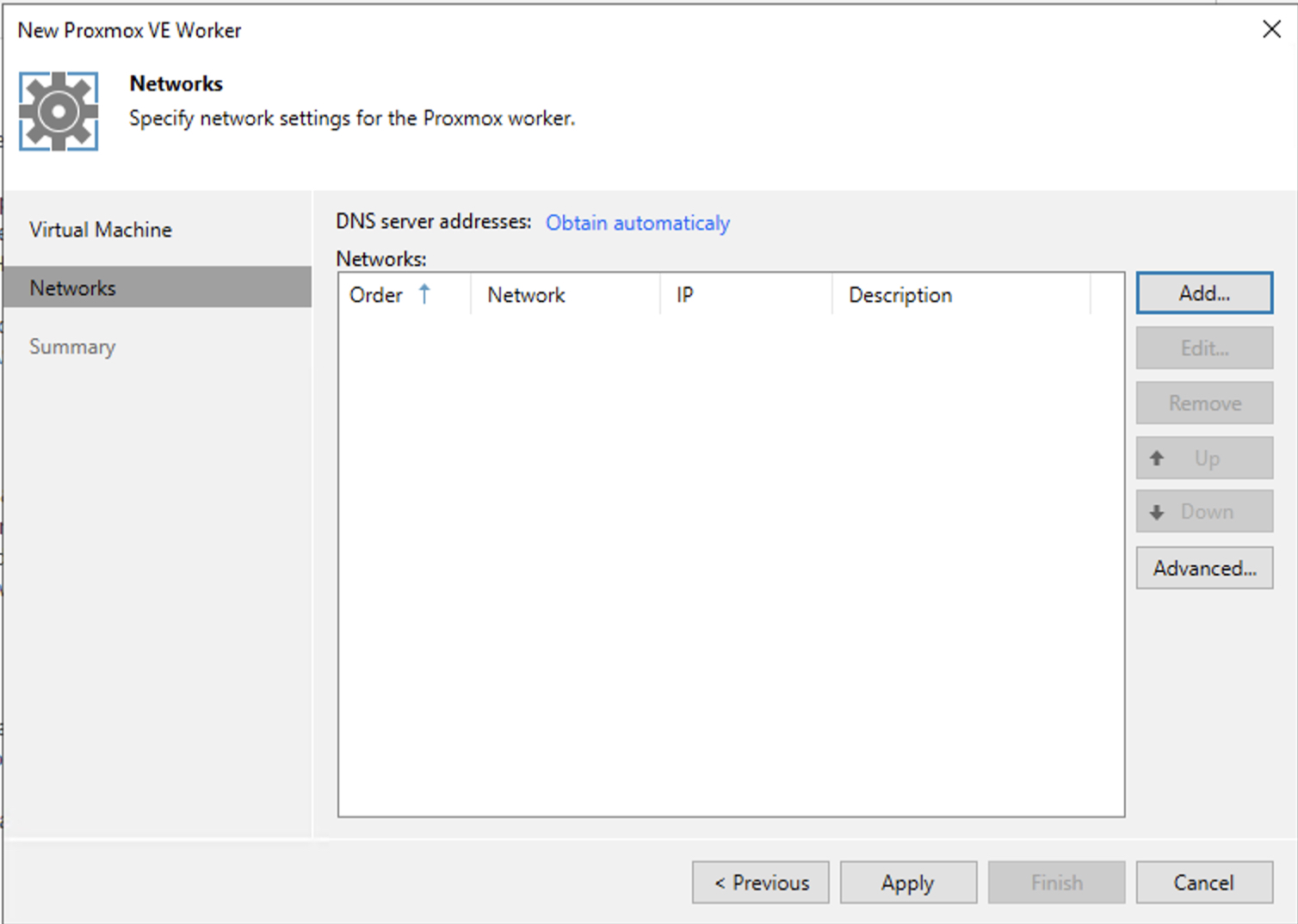Close the New Proxmox VE Worker dialog
The height and width of the screenshot is (924, 1298).
point(1270,29)
